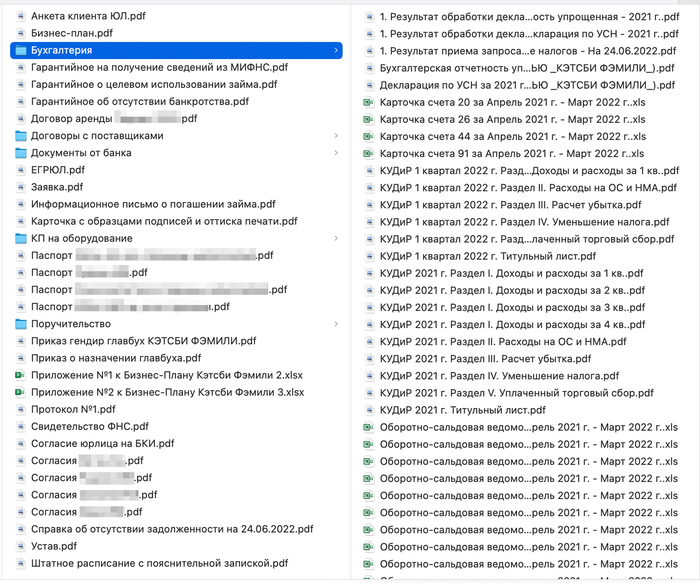Viewport: 700px width, 583px height.
Task: Select Протокол №1.pdf in the list
Action: point(73,409)
